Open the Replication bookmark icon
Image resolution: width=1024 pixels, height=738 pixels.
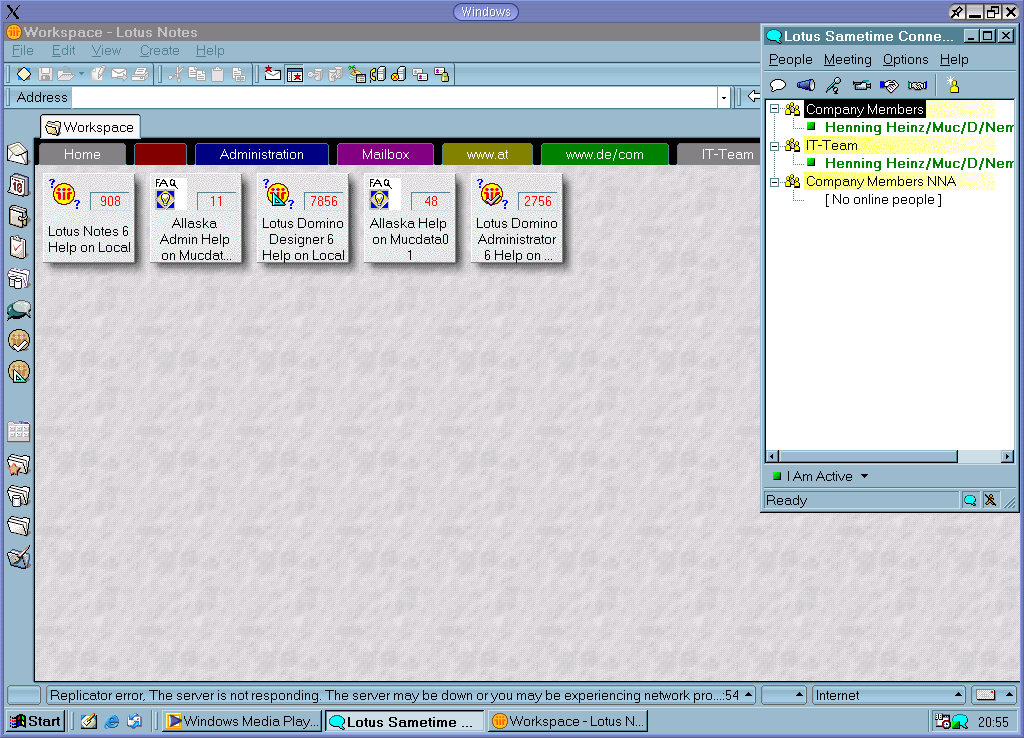(x=18, y=279)
